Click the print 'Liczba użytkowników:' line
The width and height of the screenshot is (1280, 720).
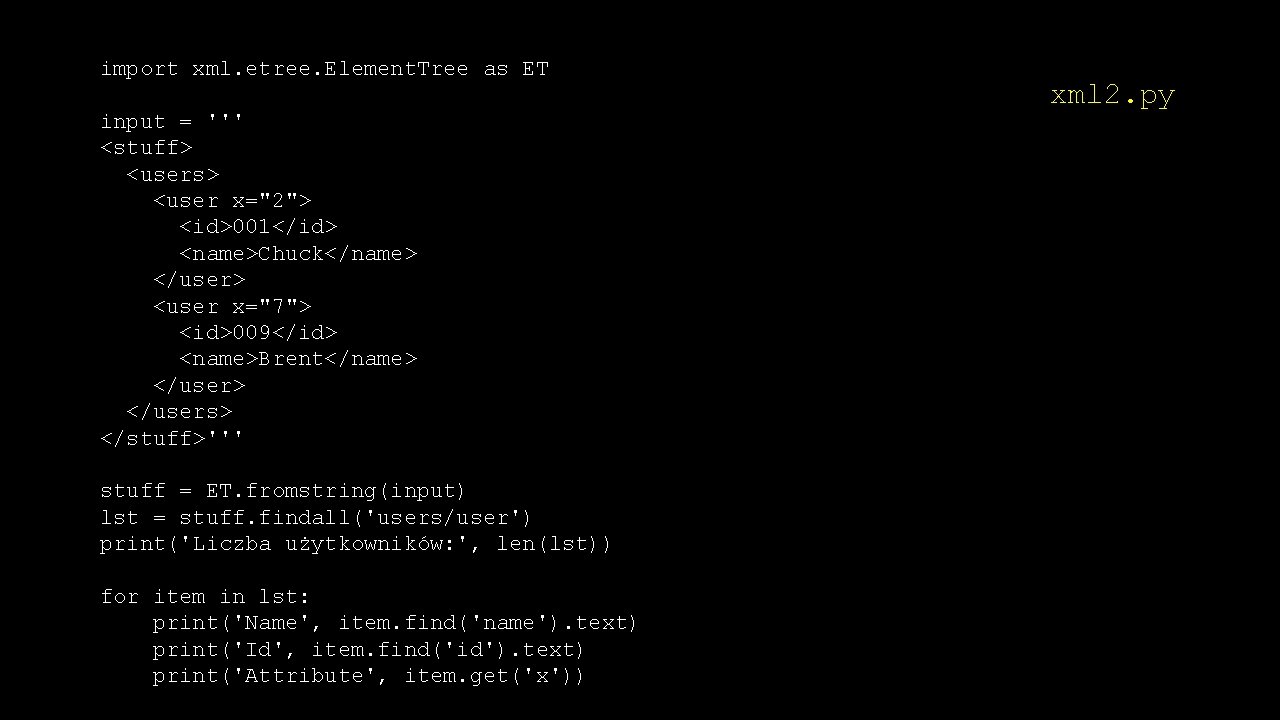[x=355, y=544]
